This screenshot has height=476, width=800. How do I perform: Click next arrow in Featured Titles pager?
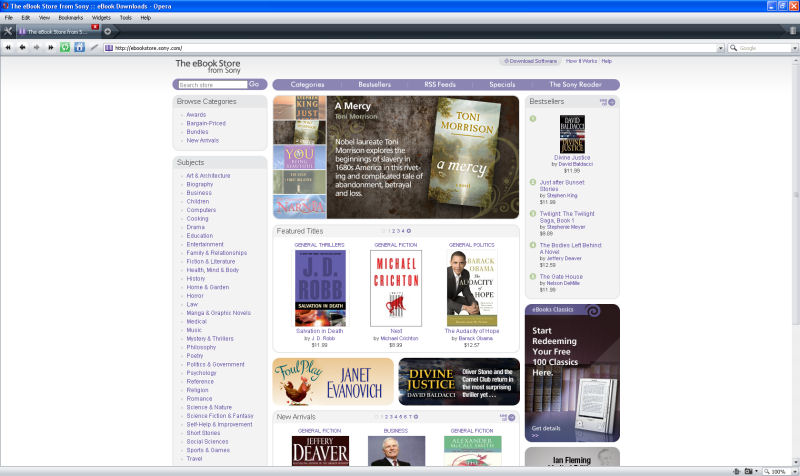point(409,231)
